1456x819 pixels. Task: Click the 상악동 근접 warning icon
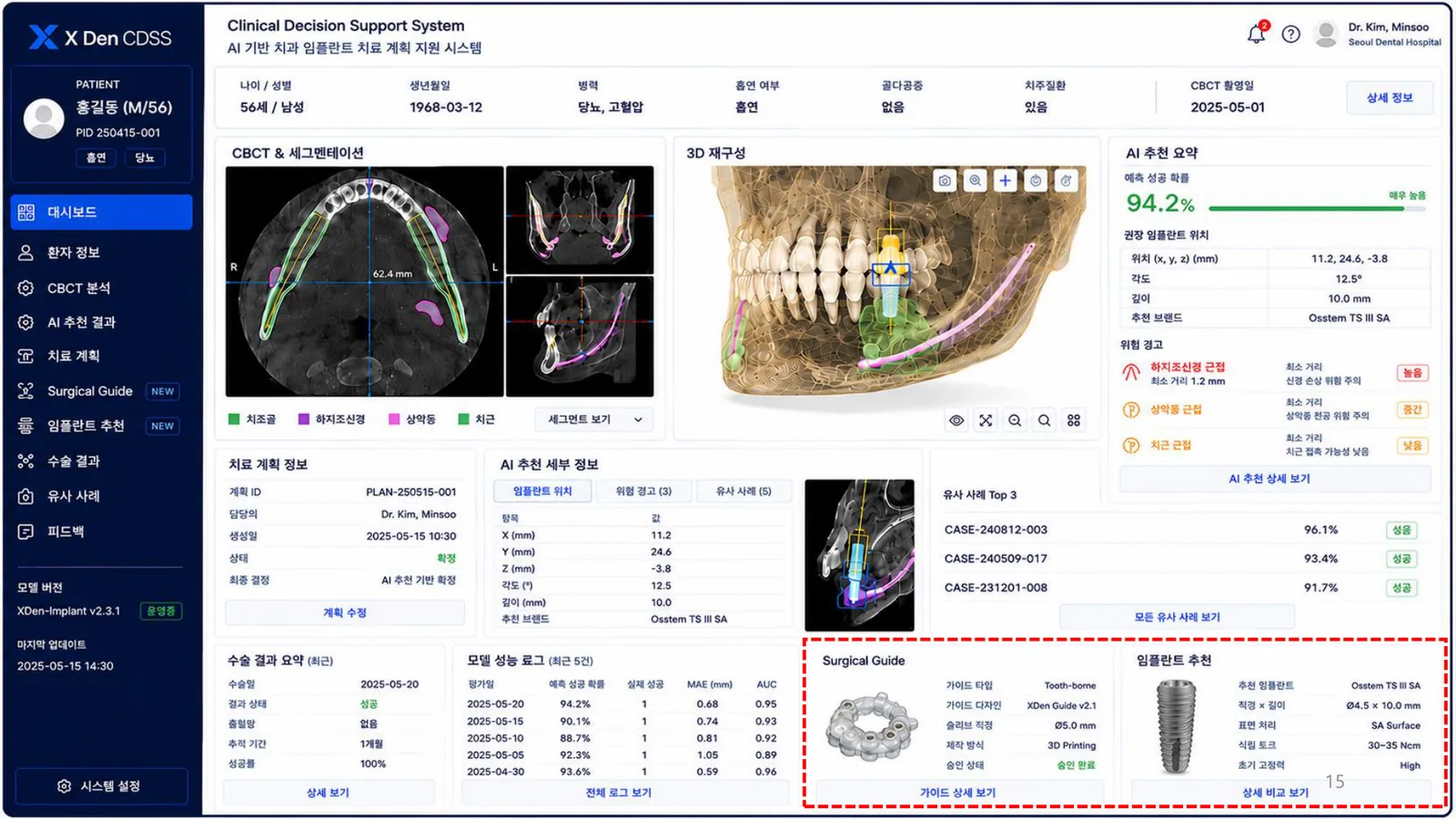pyautogui.click(x=1131, y=409)
